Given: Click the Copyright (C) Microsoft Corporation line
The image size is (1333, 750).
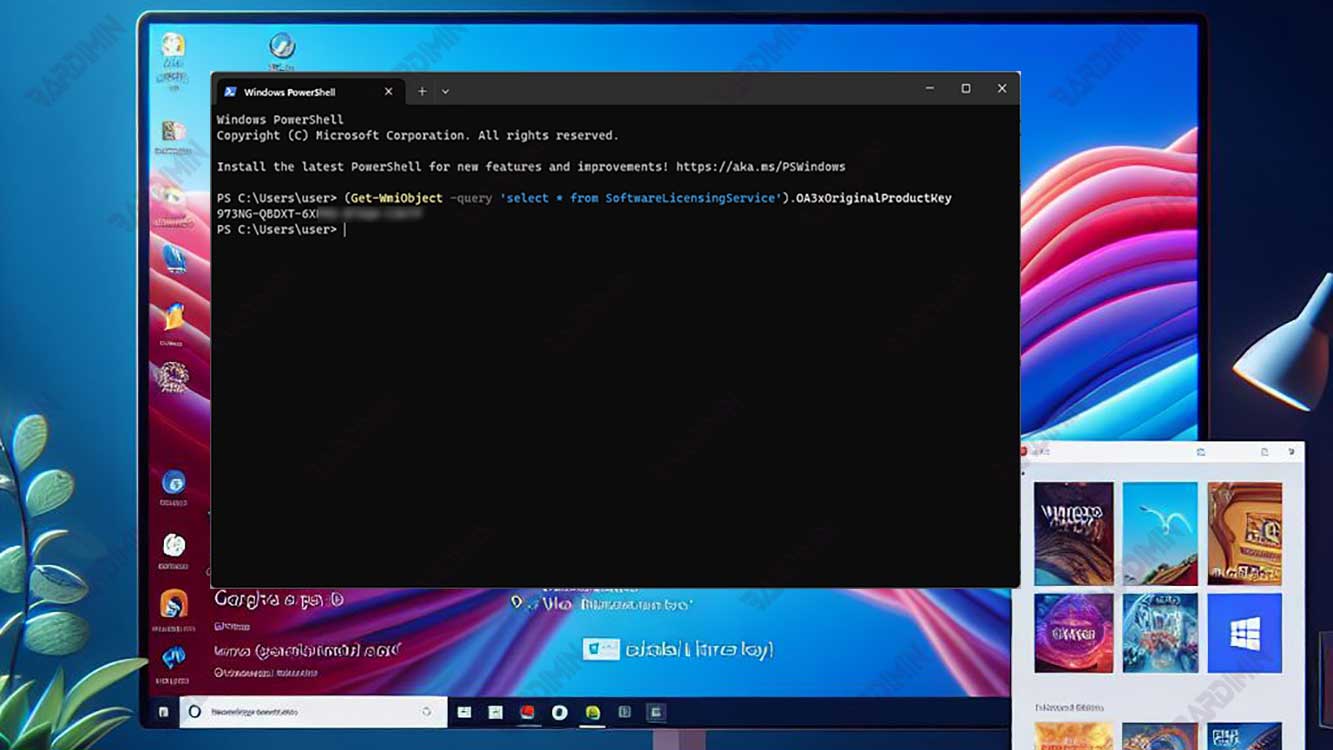Looking at the screenshot, I should click(418, 135).
